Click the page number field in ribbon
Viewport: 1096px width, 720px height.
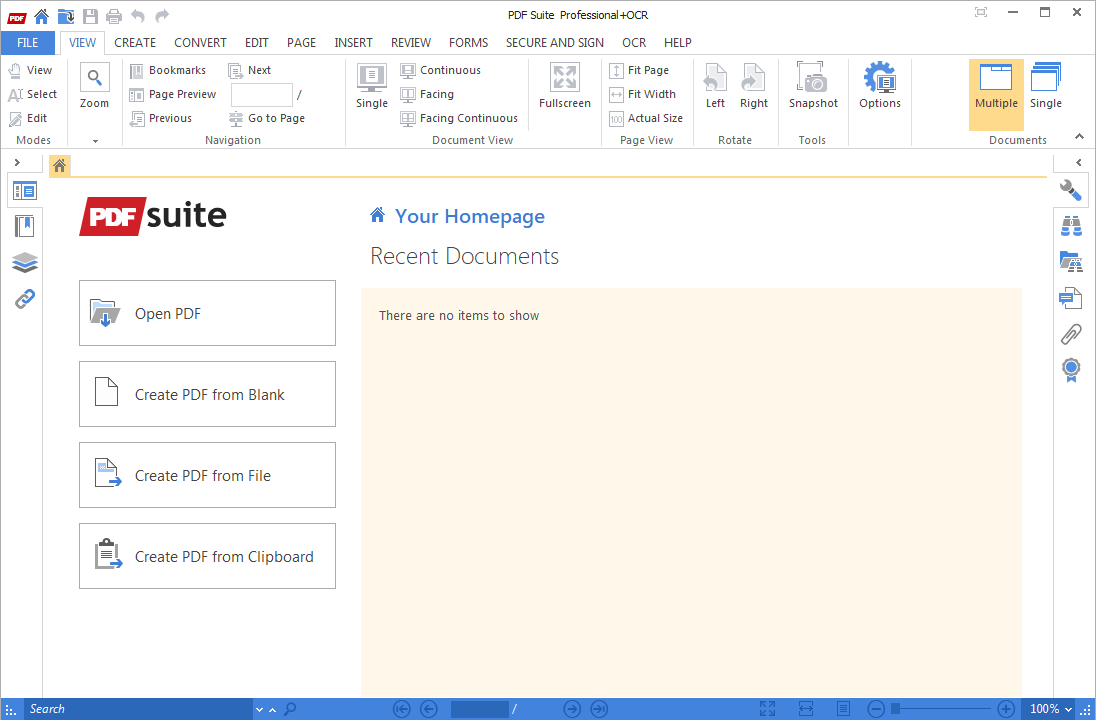click(261, 94)
